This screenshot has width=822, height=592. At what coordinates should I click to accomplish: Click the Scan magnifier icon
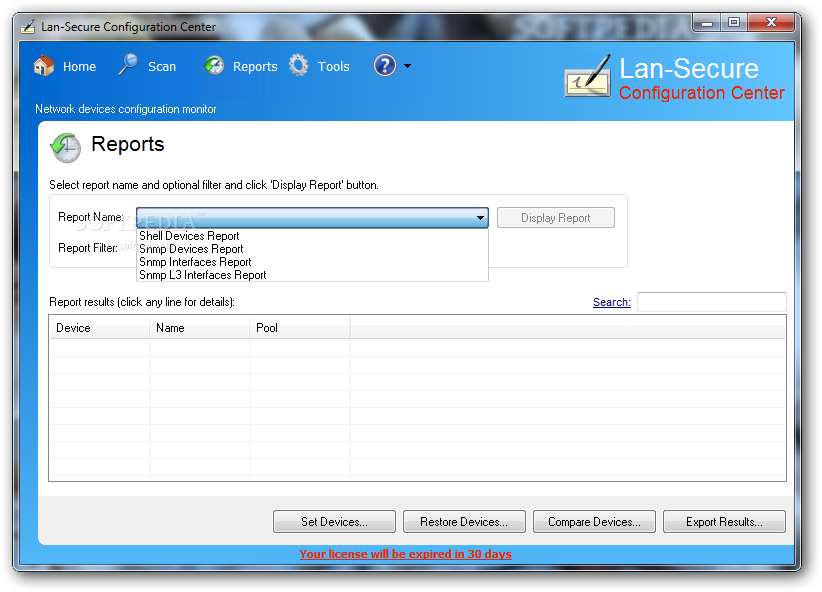coord(128,65)
